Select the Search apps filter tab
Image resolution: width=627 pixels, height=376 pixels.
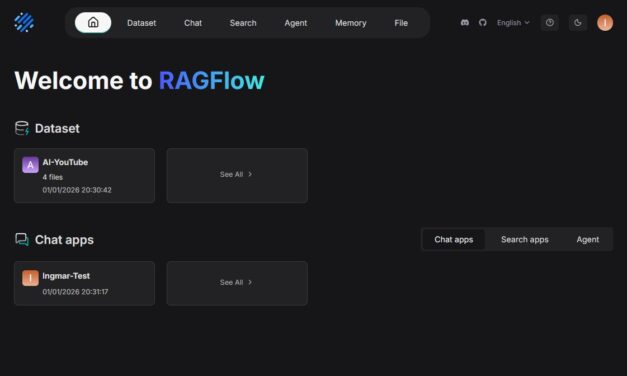pyautogui.click(x=525, y=240)
